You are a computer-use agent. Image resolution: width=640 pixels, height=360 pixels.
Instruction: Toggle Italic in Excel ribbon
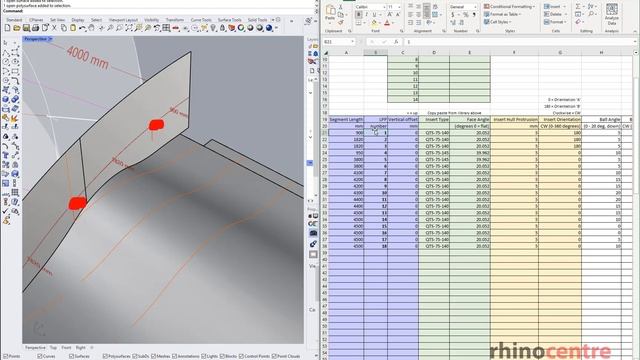(x=366, y=14)
